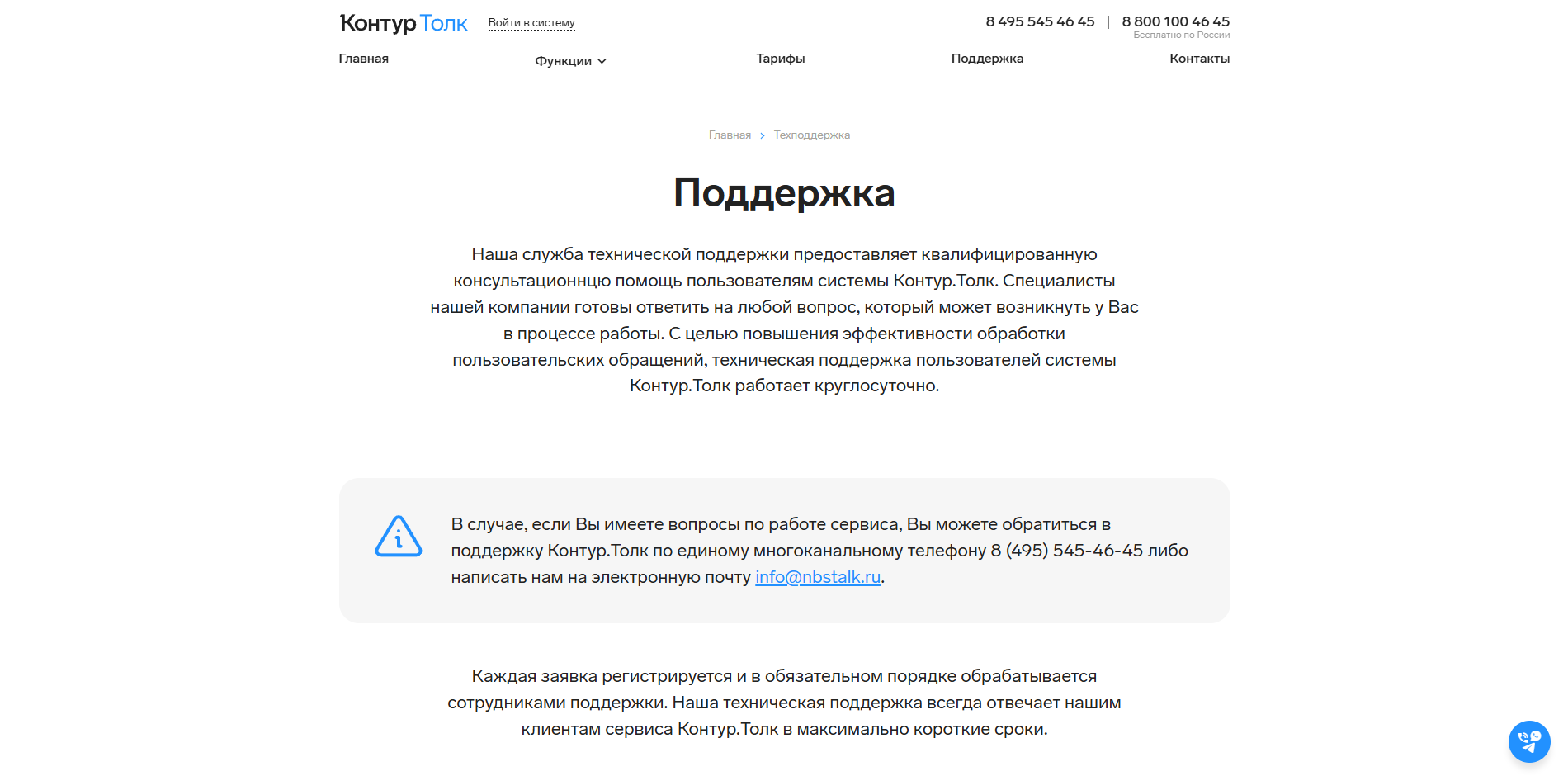Go to the Главная menu item

[364, 59]
